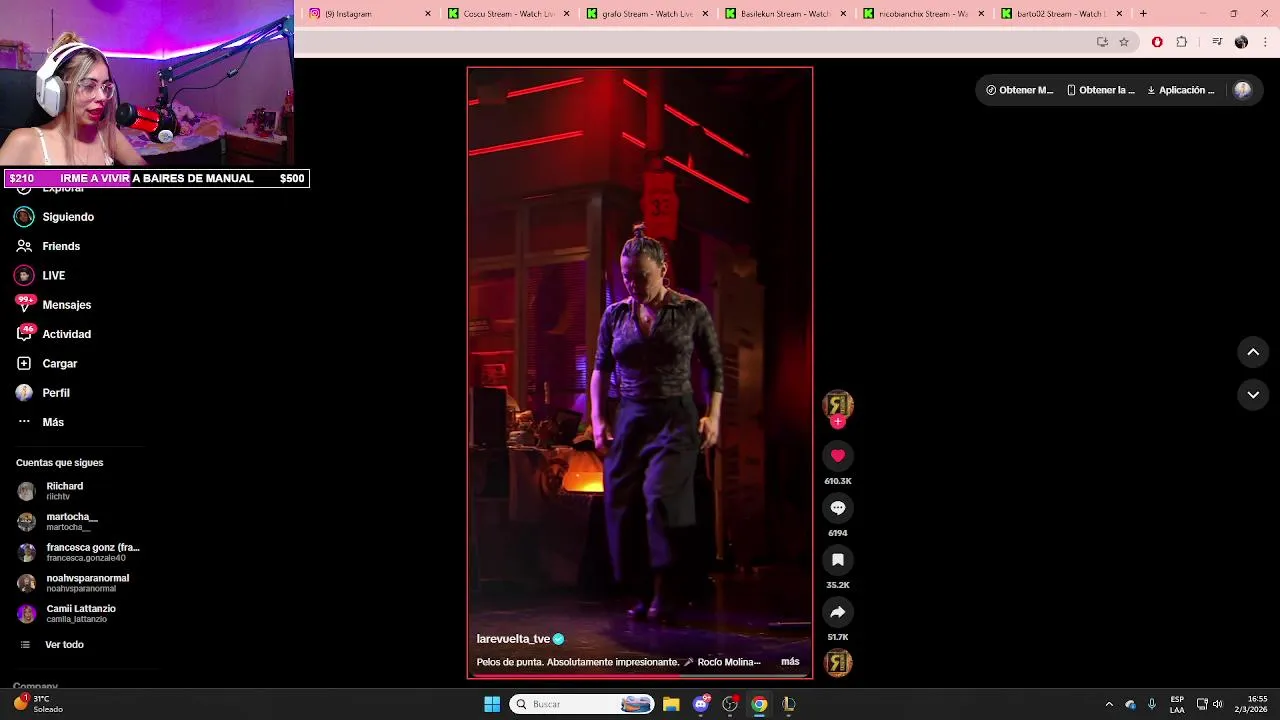The image size is (1280, 720).
Task: Open Camii Lattanzio followed account
Action: (x=67, y=613)
